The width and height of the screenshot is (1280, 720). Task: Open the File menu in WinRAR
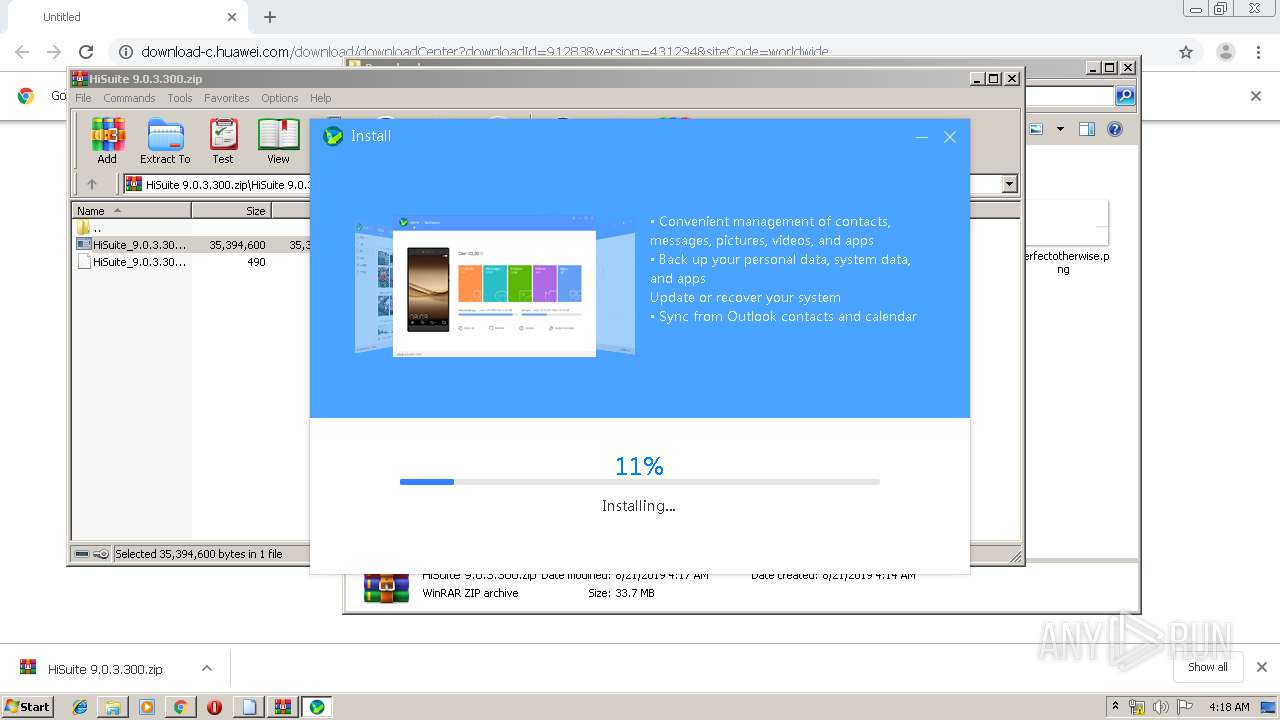(x=83, y=98)
